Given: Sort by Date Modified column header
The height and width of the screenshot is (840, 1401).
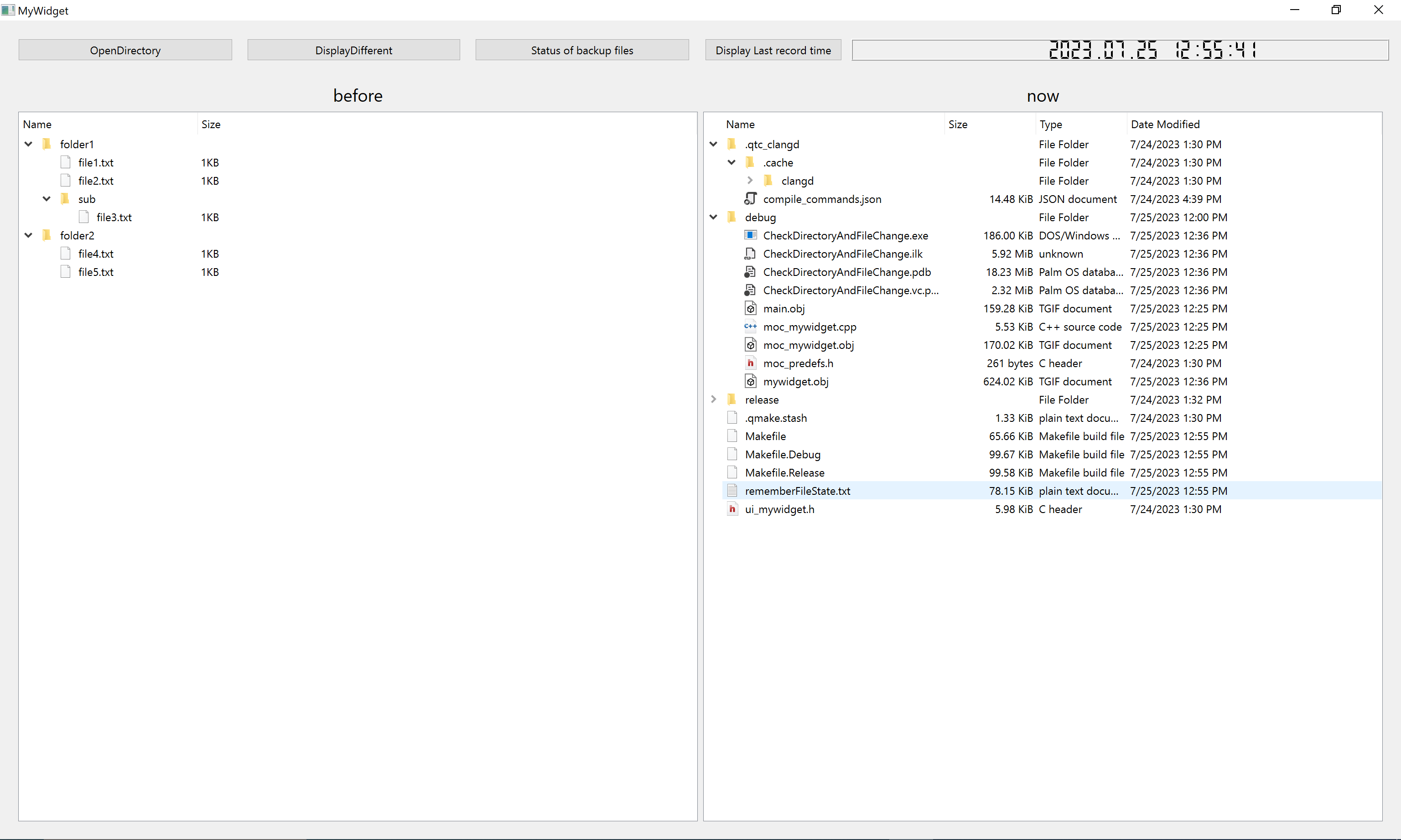Looking at the screenshot, I should point(1165,124).
